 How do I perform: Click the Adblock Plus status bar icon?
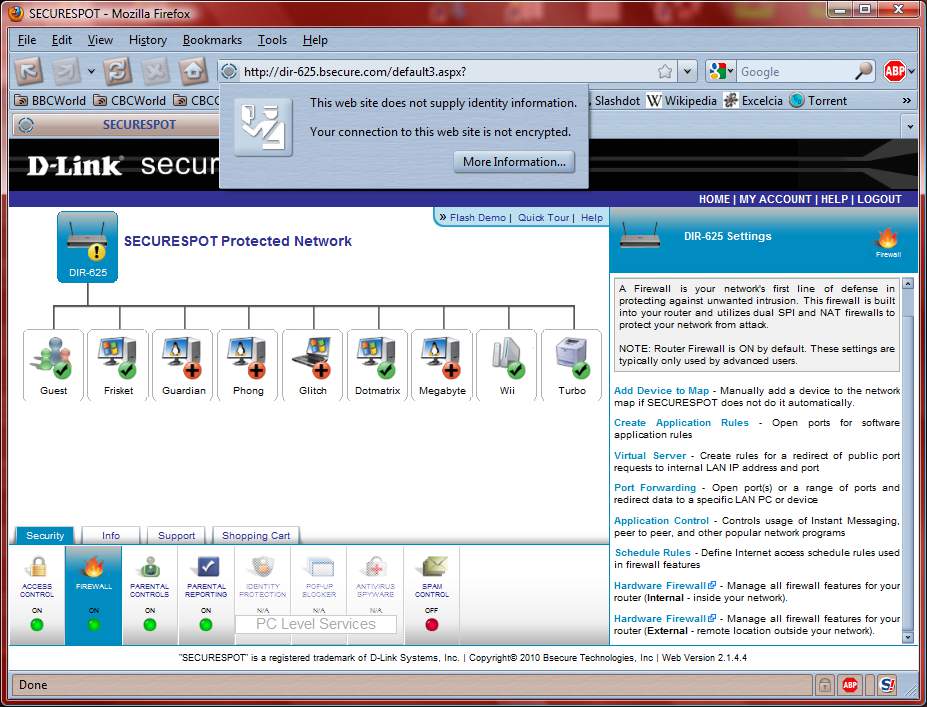click(850, 685)
